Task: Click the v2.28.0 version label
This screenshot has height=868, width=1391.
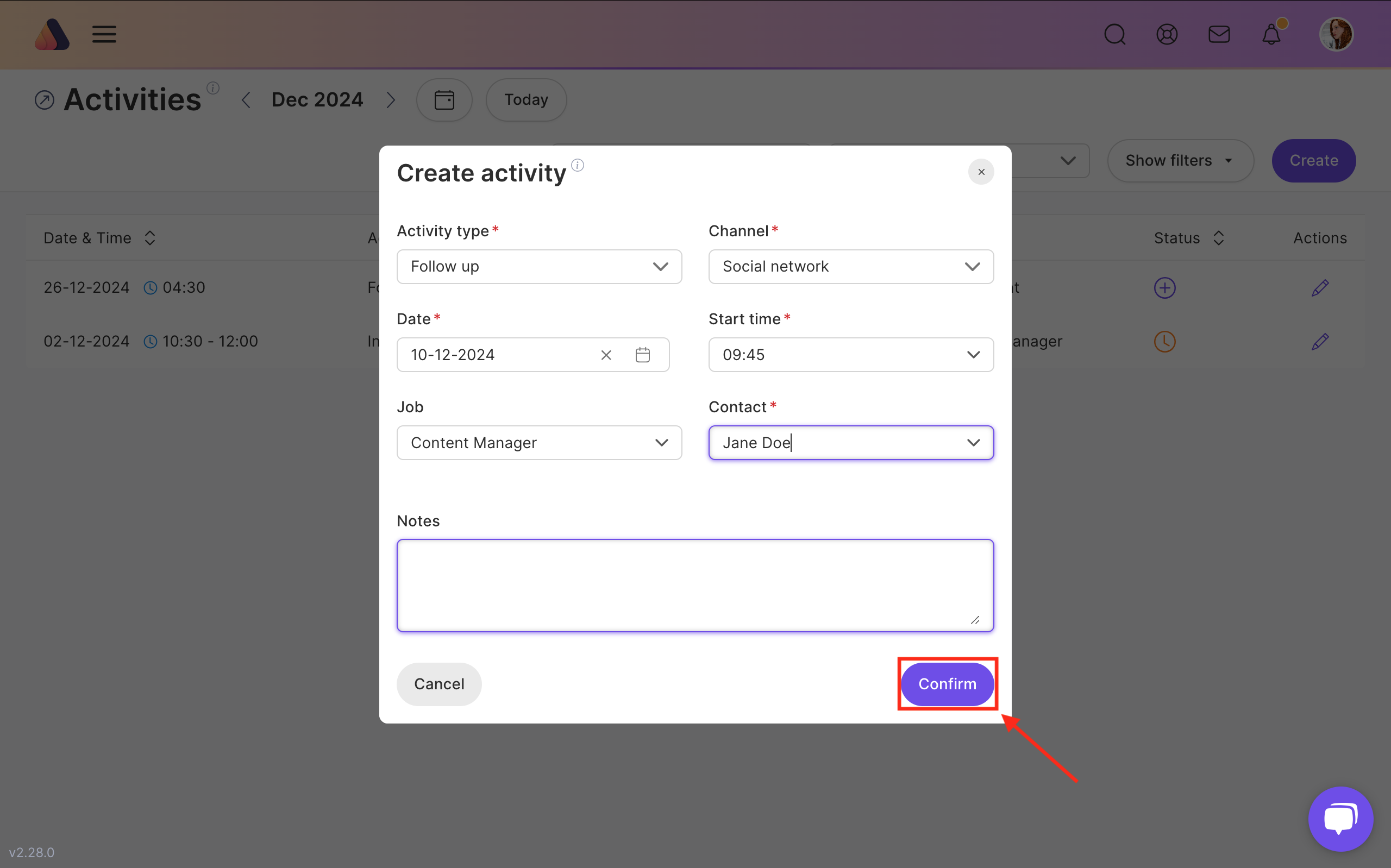Action: pos(32,852)
